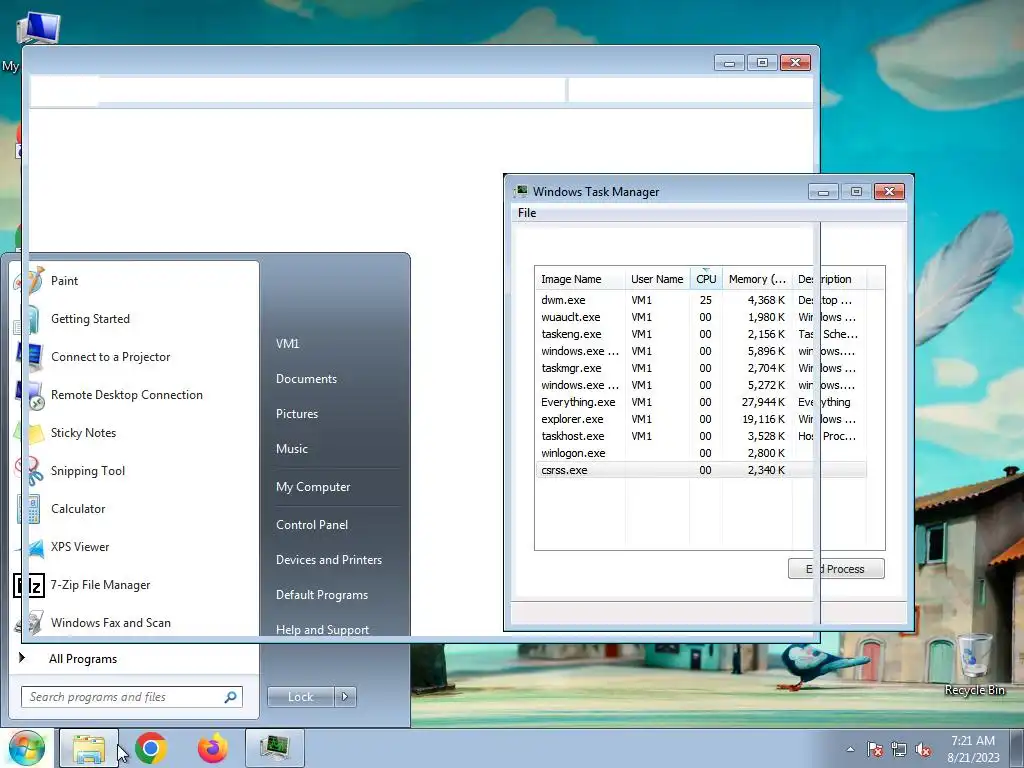Sort processes by Memory column

coord(757,279)
